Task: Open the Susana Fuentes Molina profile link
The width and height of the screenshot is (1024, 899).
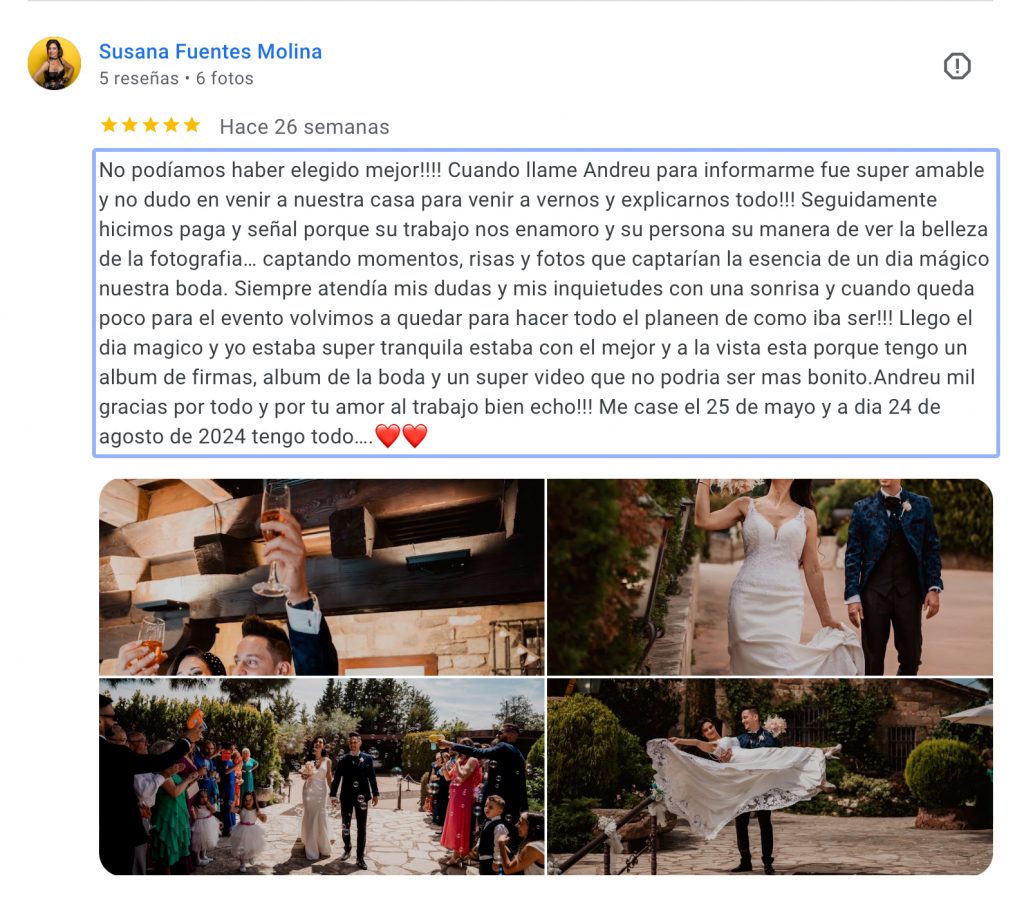Action: pyautogui.click(x=210, y=52)
